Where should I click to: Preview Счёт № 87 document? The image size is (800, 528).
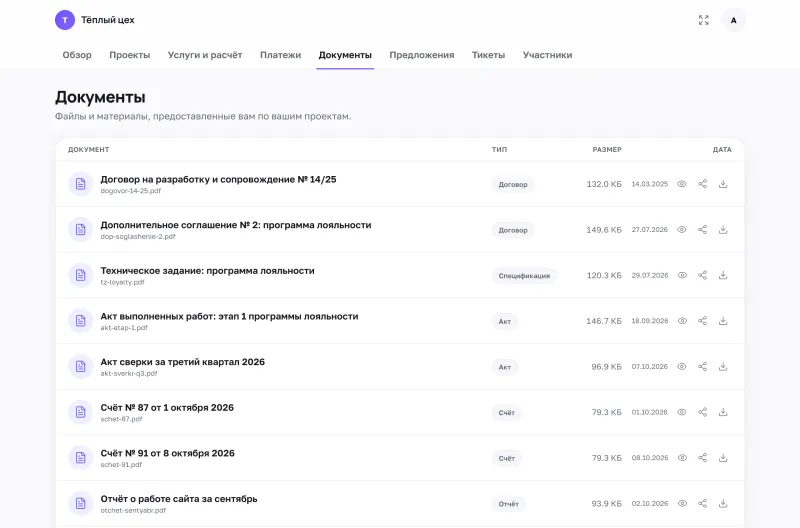tap(682, 412)
